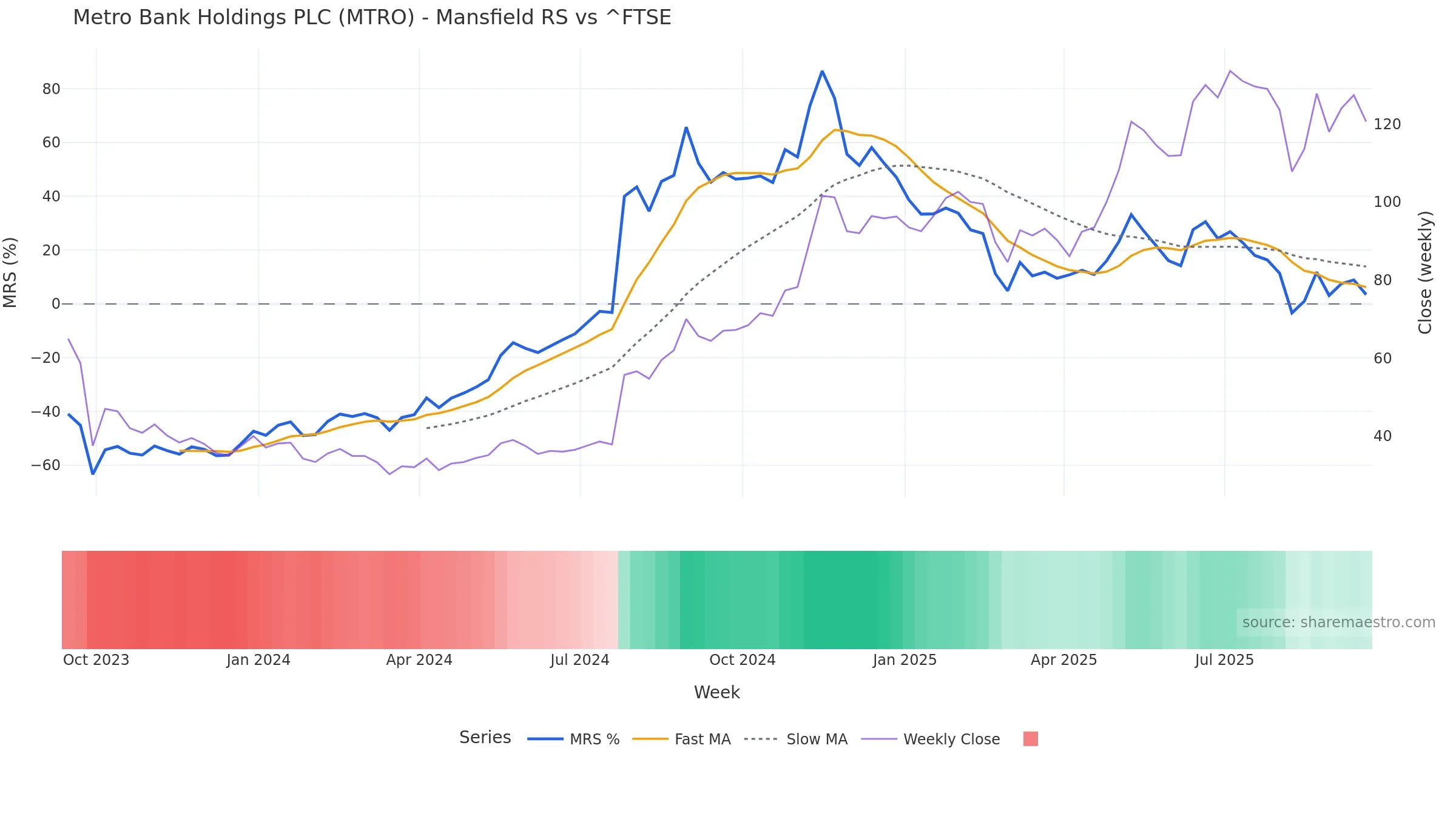Toggle the Slow MA legend entry
This screenshot has height=819, width=1456.
click(795, 739)
